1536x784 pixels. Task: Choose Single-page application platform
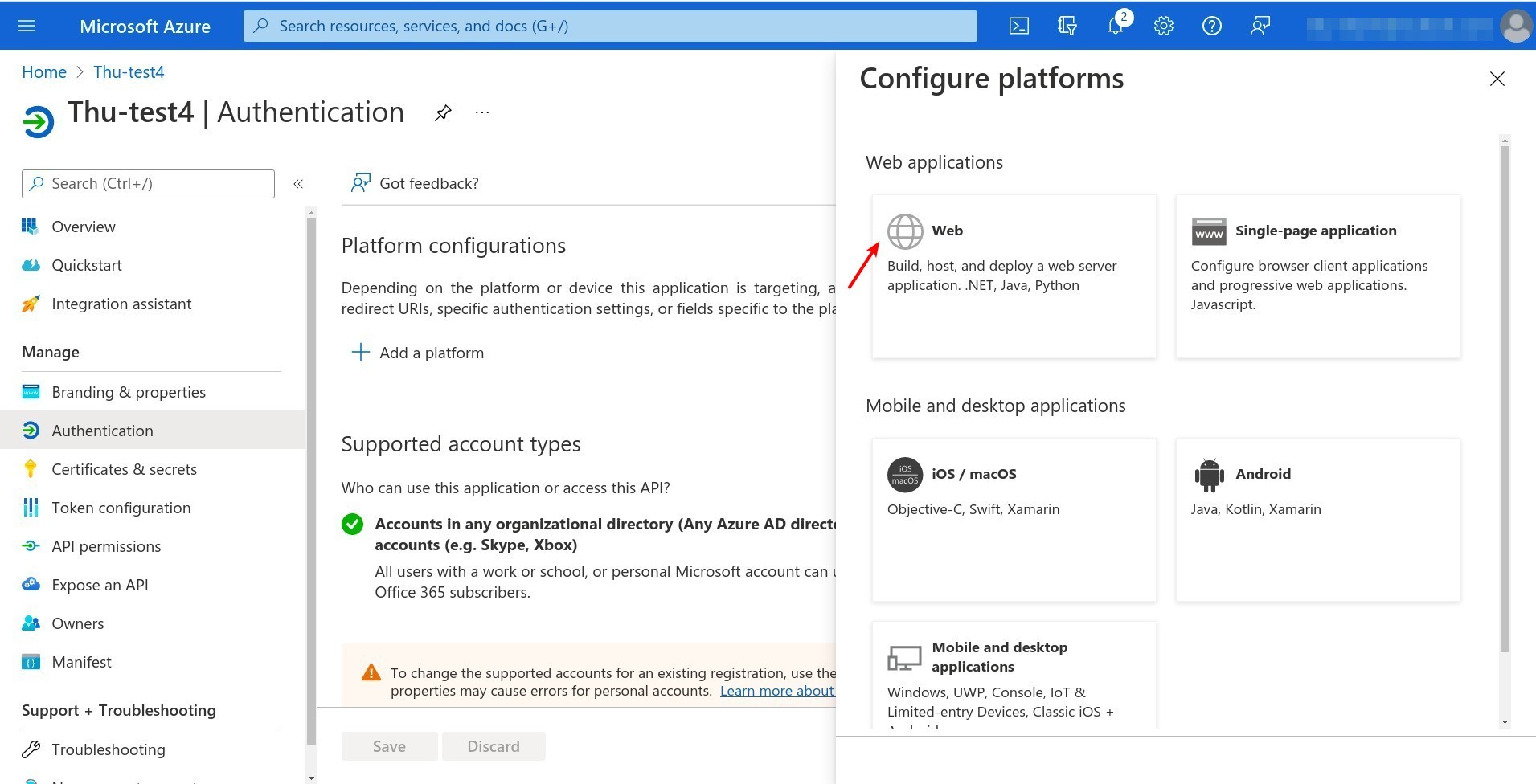1318,276
